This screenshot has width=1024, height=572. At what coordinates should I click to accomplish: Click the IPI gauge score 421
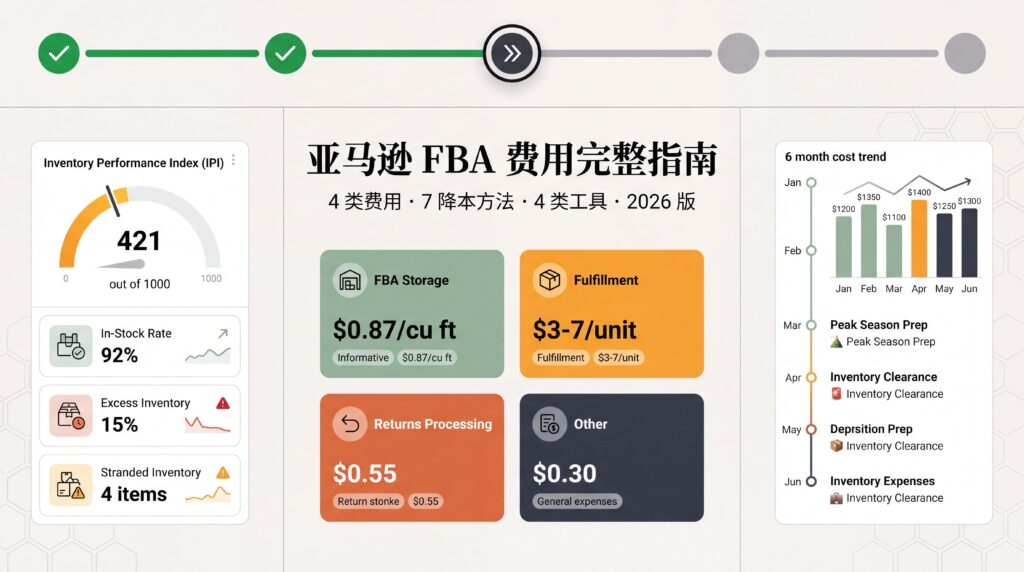pyautogui.click(x=138, y=241)
